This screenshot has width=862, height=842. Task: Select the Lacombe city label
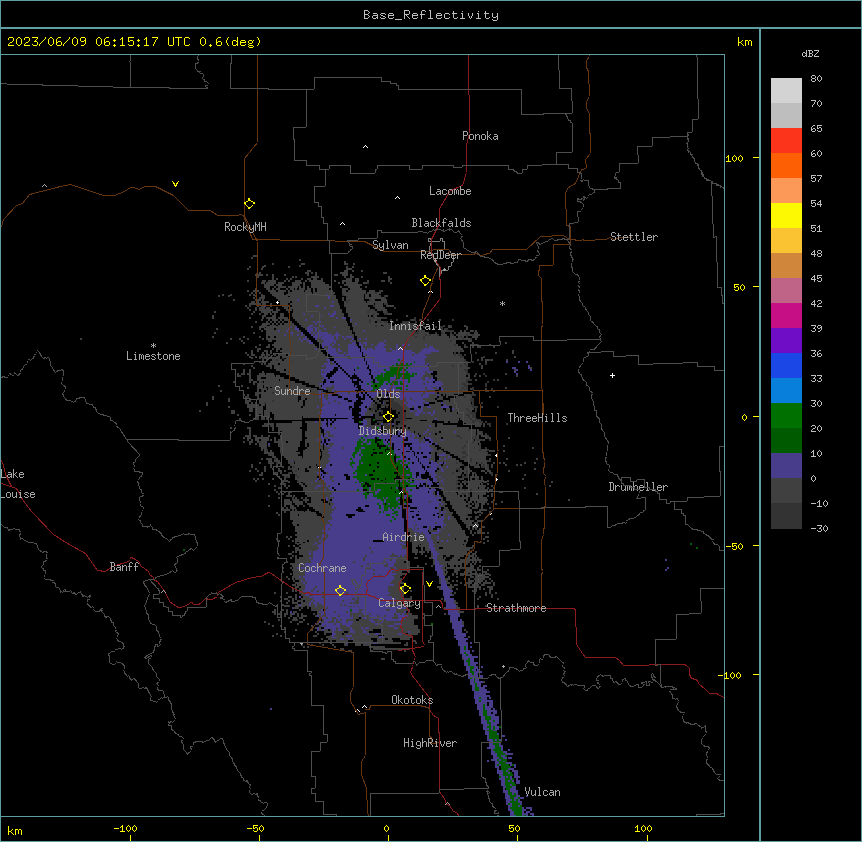pos(450,191)
